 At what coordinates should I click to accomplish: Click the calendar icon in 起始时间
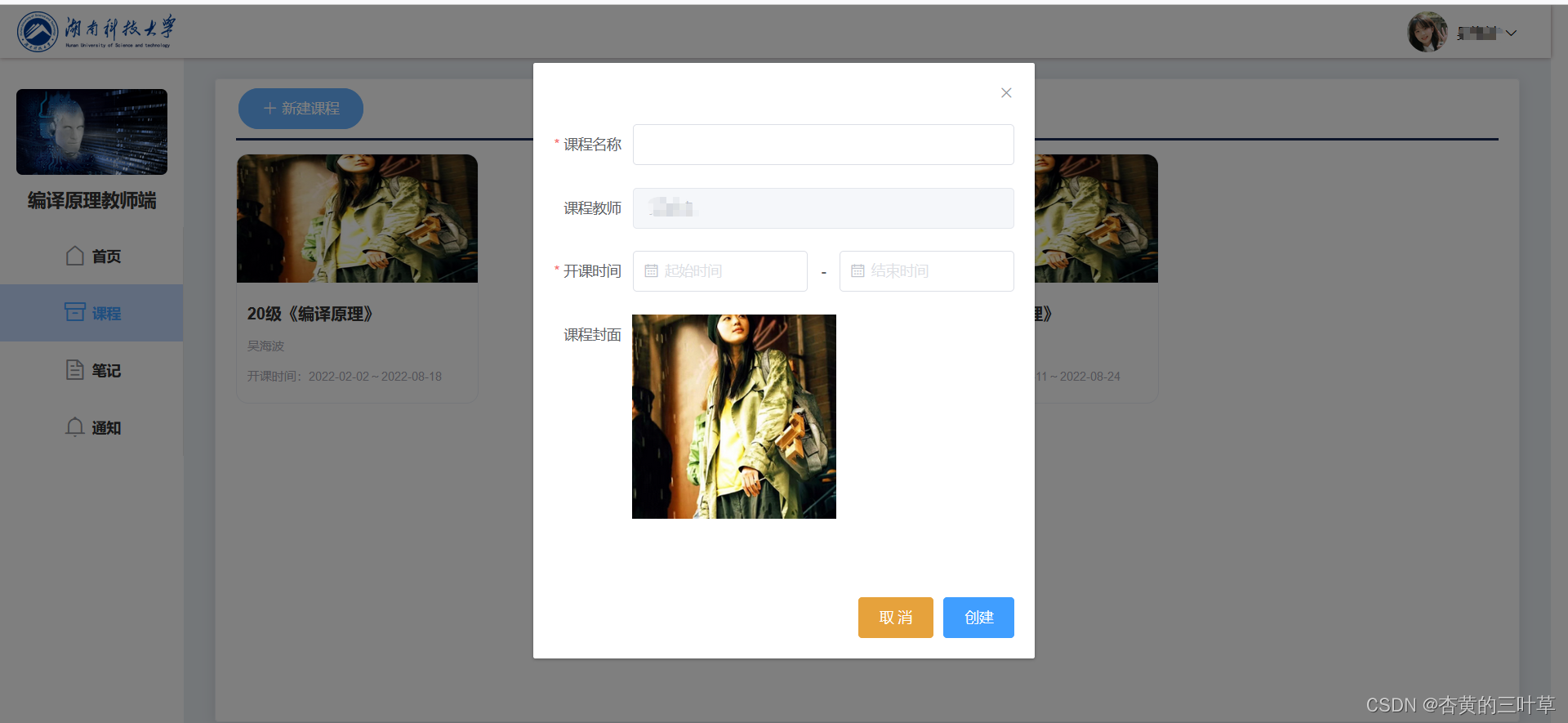pos(651,271)
